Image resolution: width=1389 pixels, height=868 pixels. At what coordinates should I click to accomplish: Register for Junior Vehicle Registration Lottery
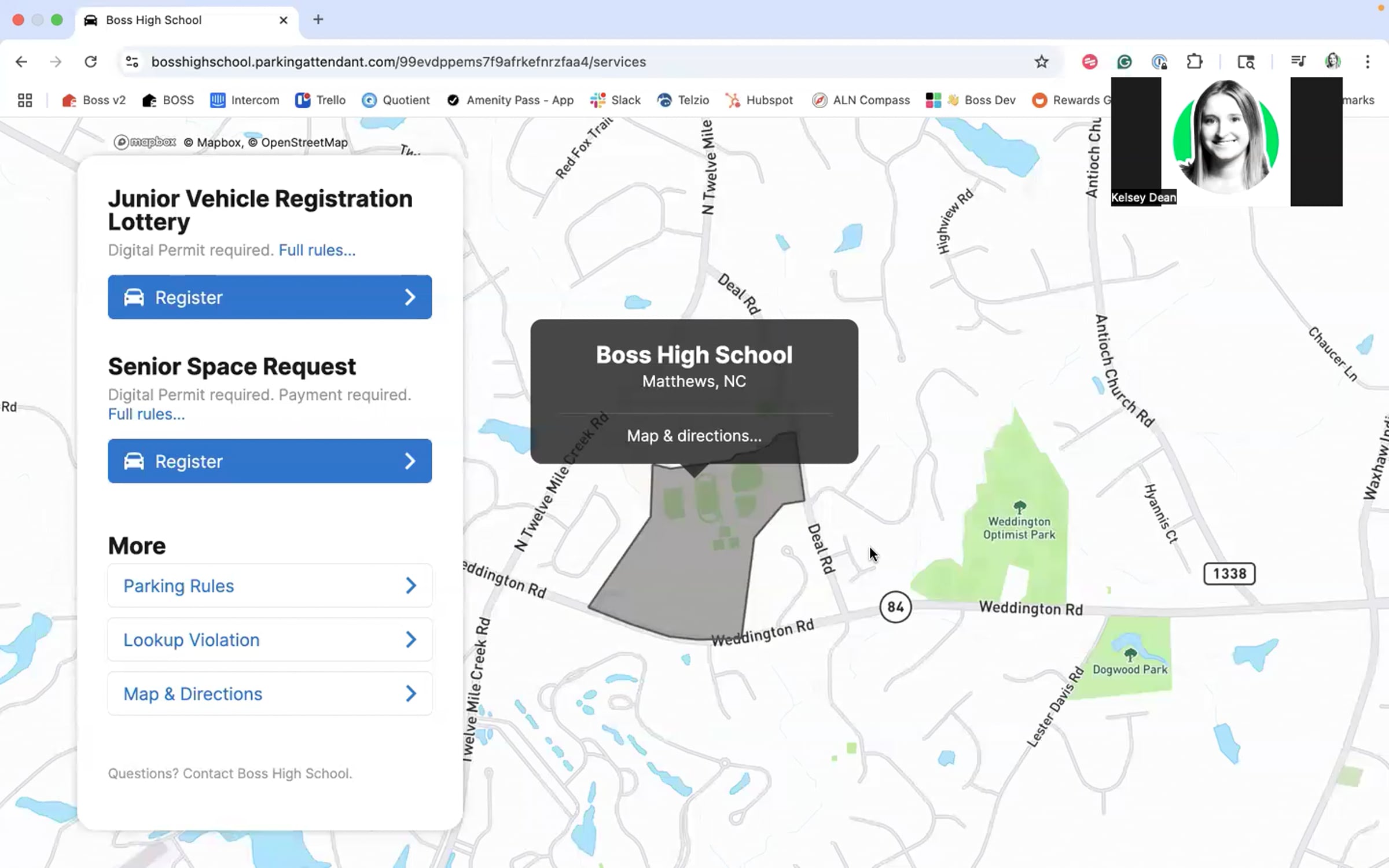point(270,297)
